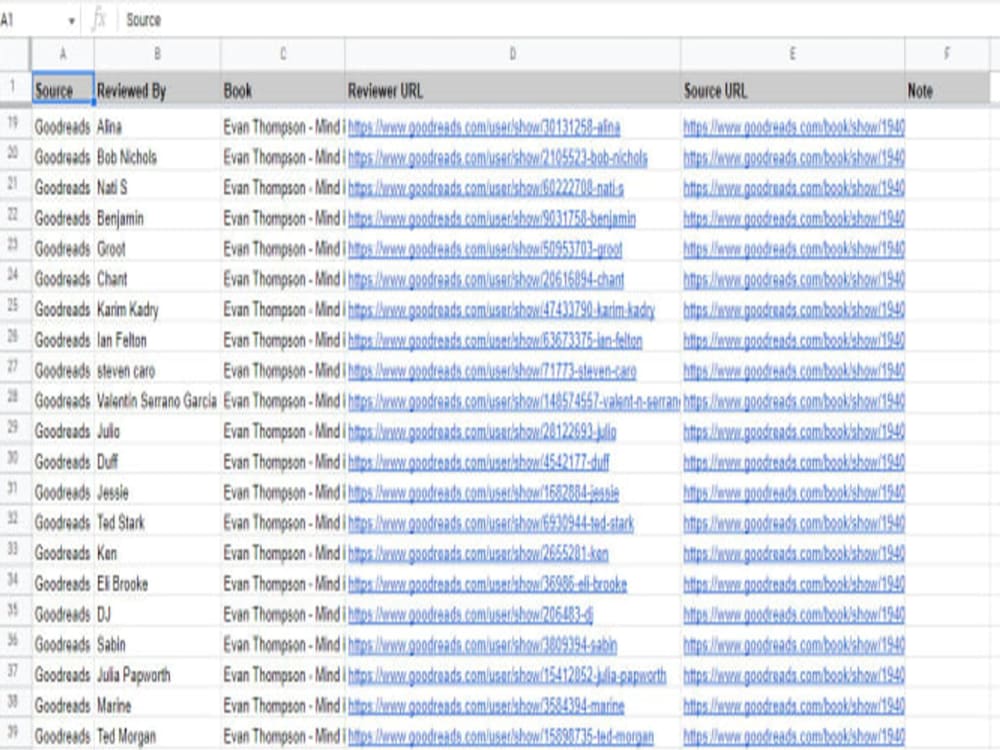Select row 19 header

(x=14, y=124)
